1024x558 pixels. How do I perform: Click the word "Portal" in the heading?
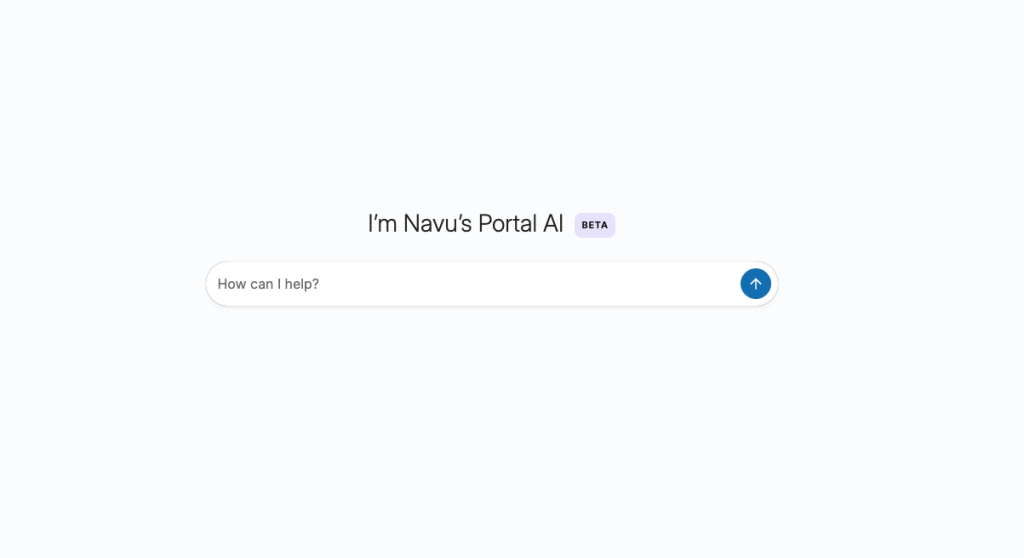[507, 224]
